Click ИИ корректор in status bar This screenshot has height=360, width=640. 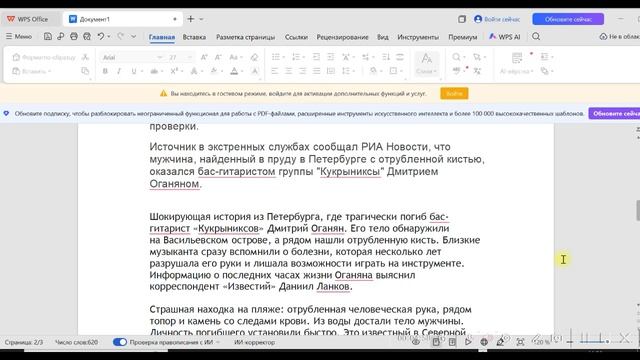[x=254, y=342]
